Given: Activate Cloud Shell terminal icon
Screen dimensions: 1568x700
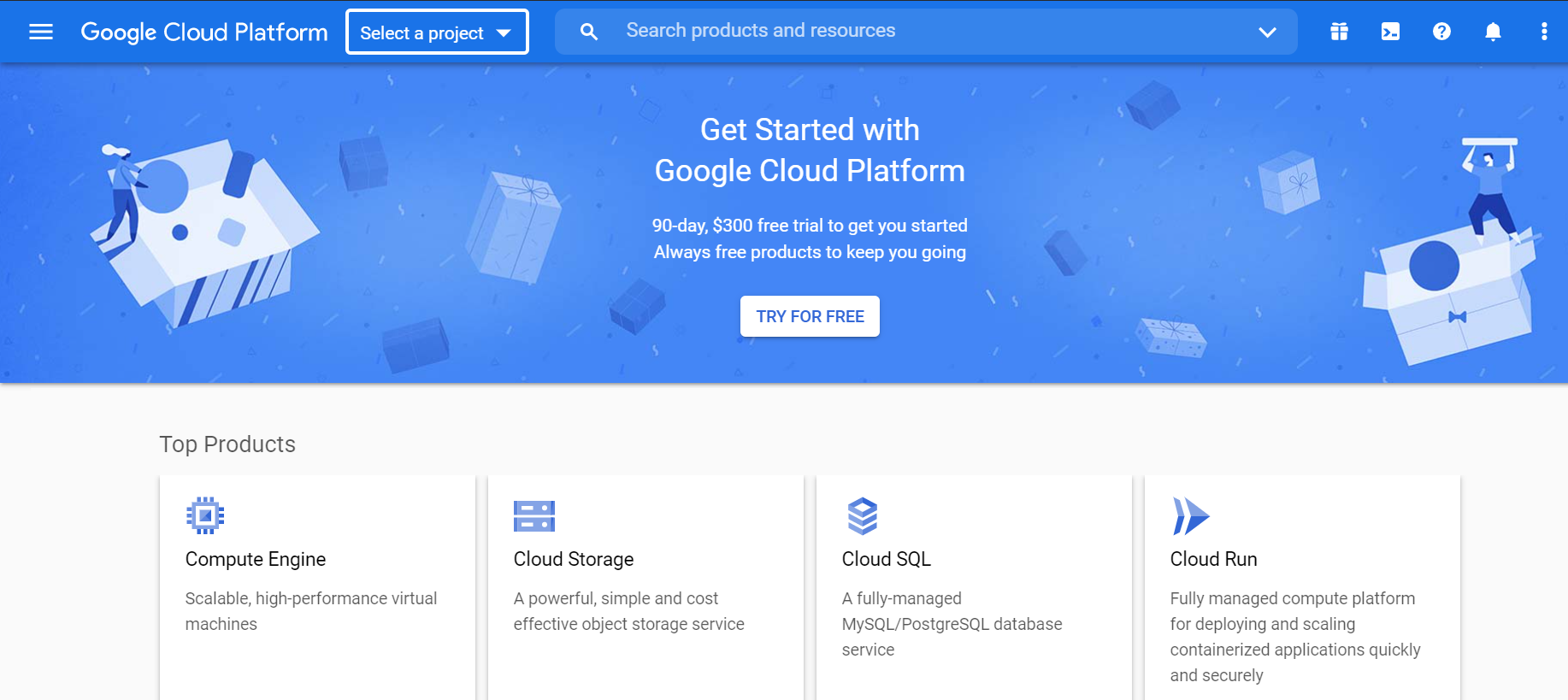Looking at the screenshot, I should click(x=1390, y=32).
